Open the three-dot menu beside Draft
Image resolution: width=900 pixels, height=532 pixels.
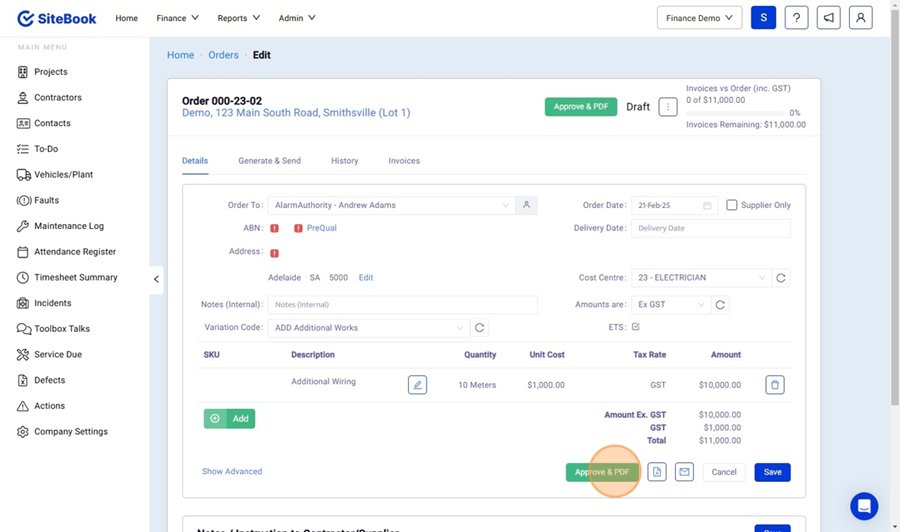pos(668,107)
